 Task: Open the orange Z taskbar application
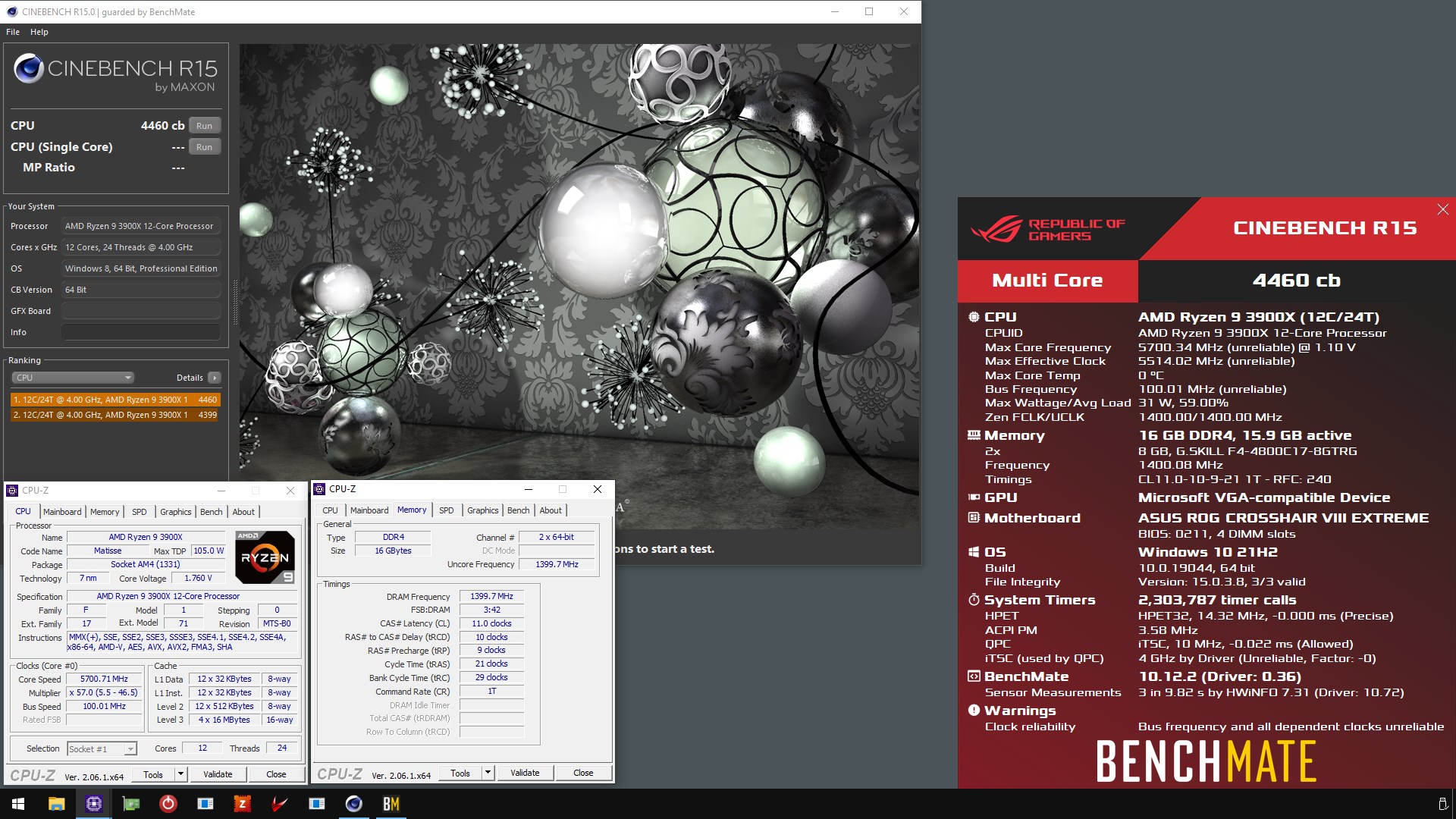pos(242,804)
